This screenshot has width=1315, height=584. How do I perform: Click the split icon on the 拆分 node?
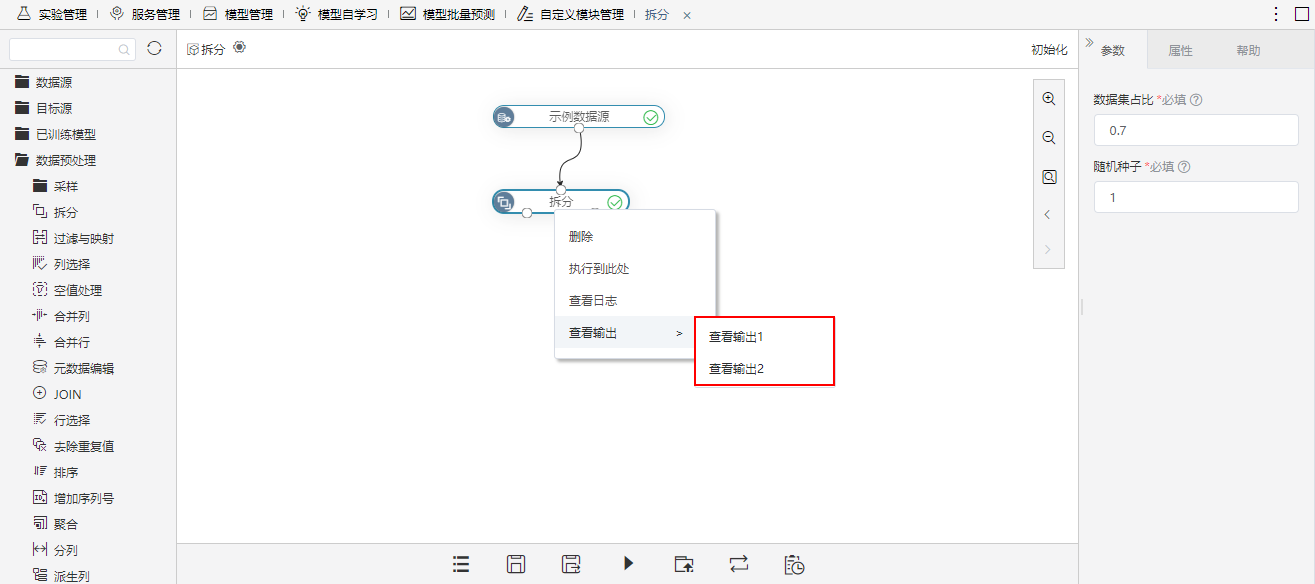(x=505, y=202)
